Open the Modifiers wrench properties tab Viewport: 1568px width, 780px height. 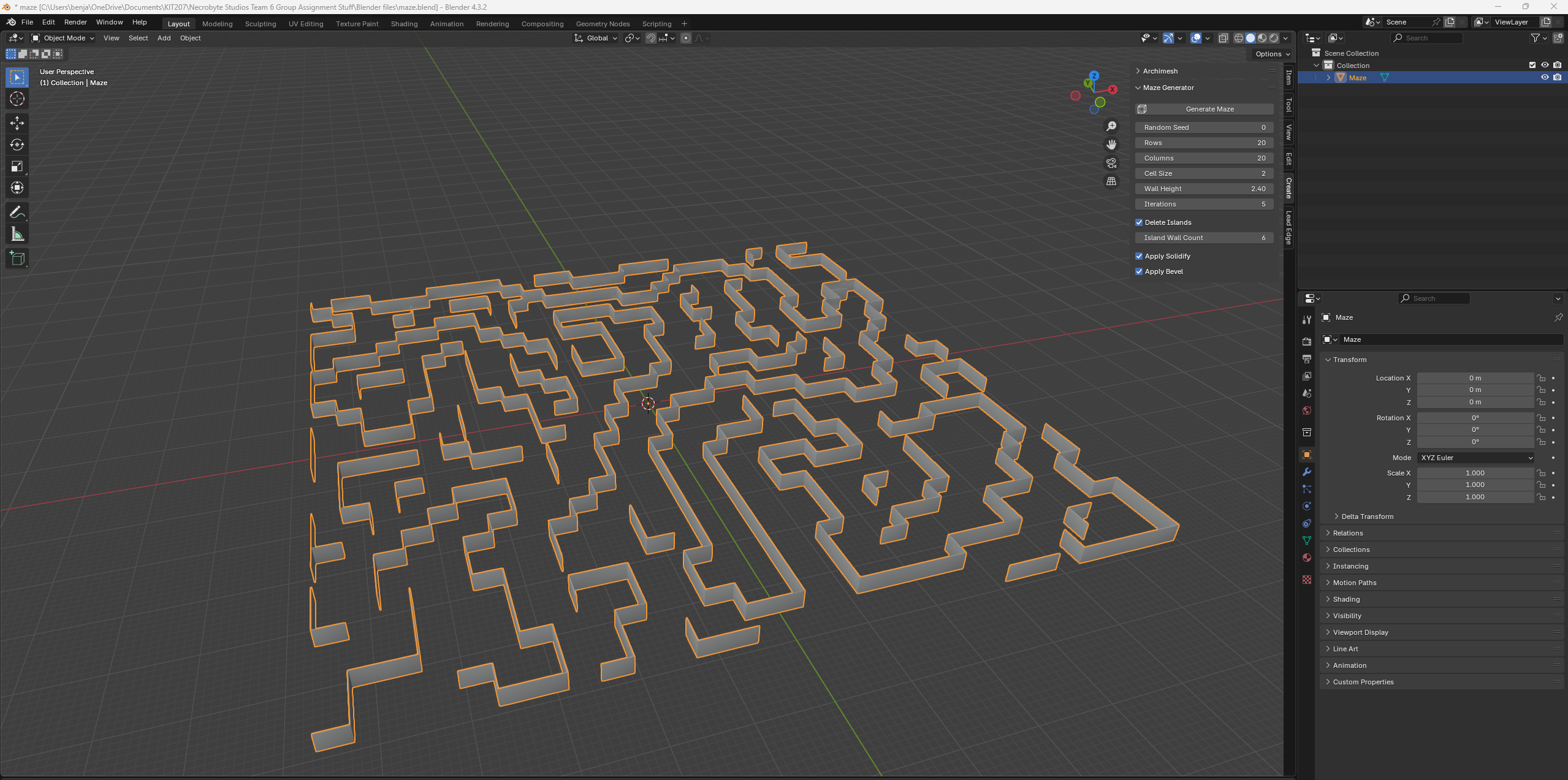(x=1307, y=472)
